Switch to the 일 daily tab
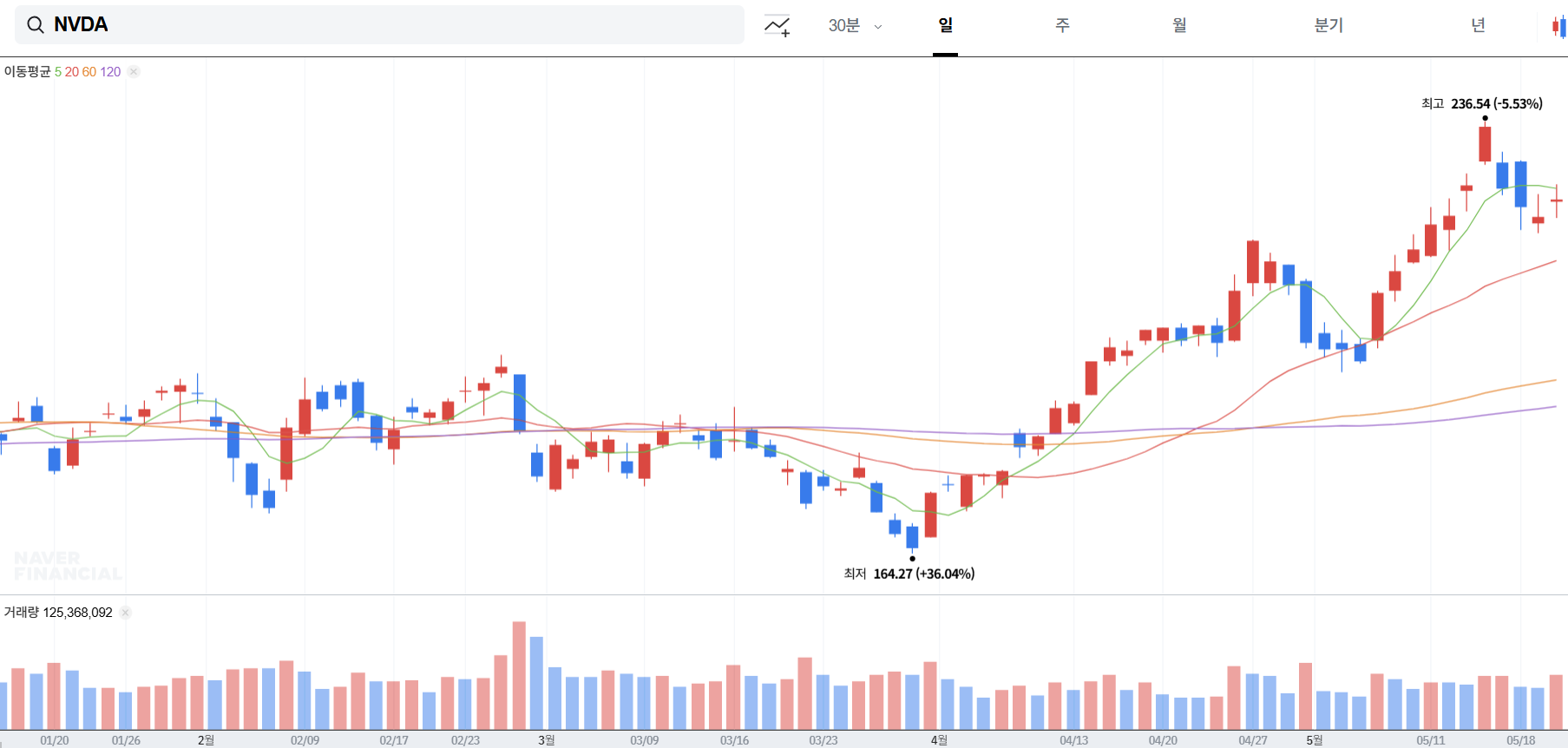Image resolution: width=1568 pixels, height=748 pixels. tap(946, 25)
